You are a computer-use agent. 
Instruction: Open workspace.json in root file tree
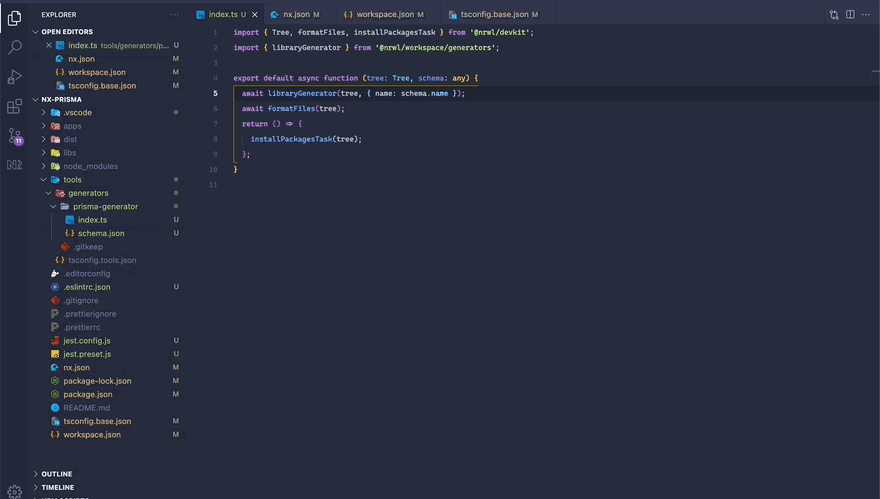point(92,435)
